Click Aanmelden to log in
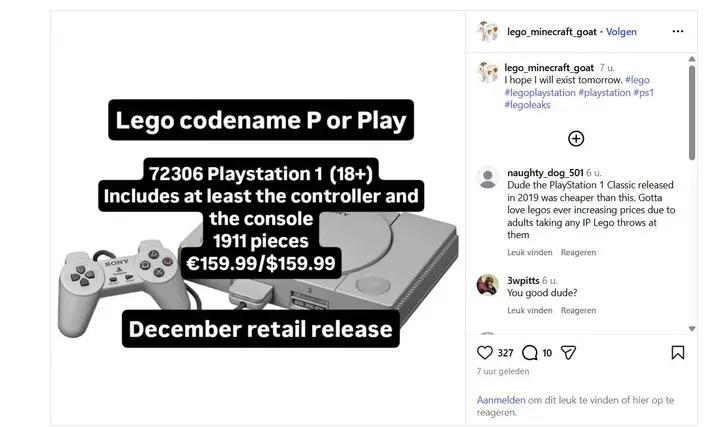The height and width of the screenshot is (427, 720). [501, 400]
